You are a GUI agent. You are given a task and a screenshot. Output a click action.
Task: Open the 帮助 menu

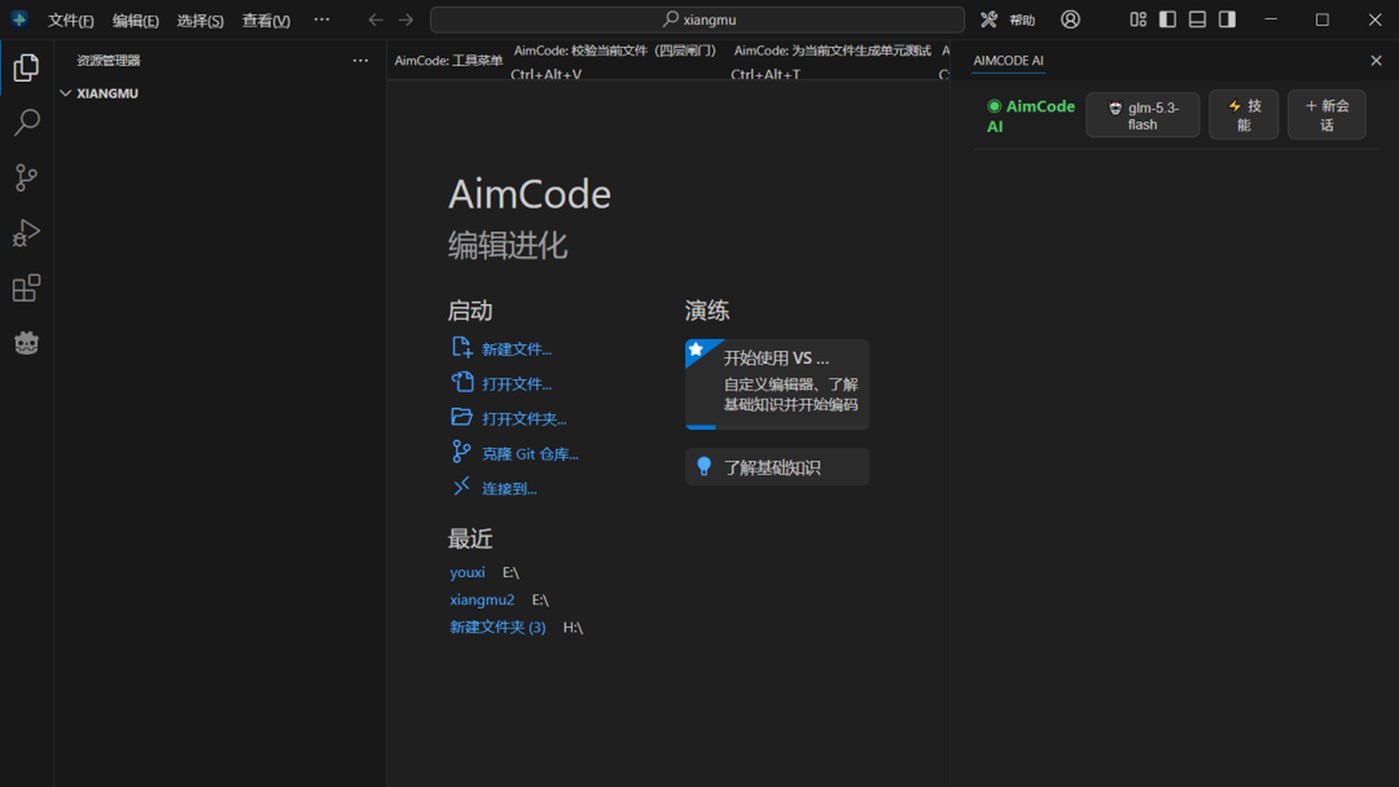tap(1022, 20)
